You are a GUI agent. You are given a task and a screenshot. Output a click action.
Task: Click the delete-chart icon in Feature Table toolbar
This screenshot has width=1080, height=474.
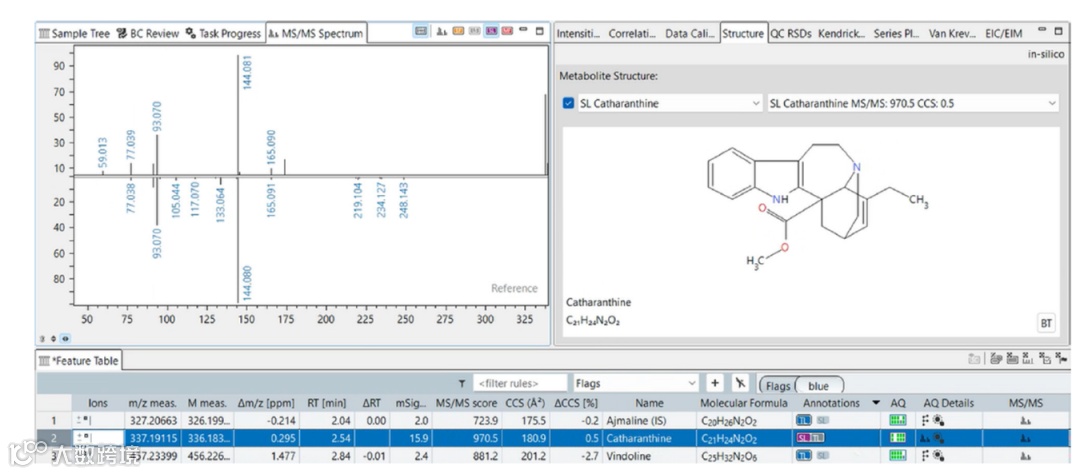1028,359
